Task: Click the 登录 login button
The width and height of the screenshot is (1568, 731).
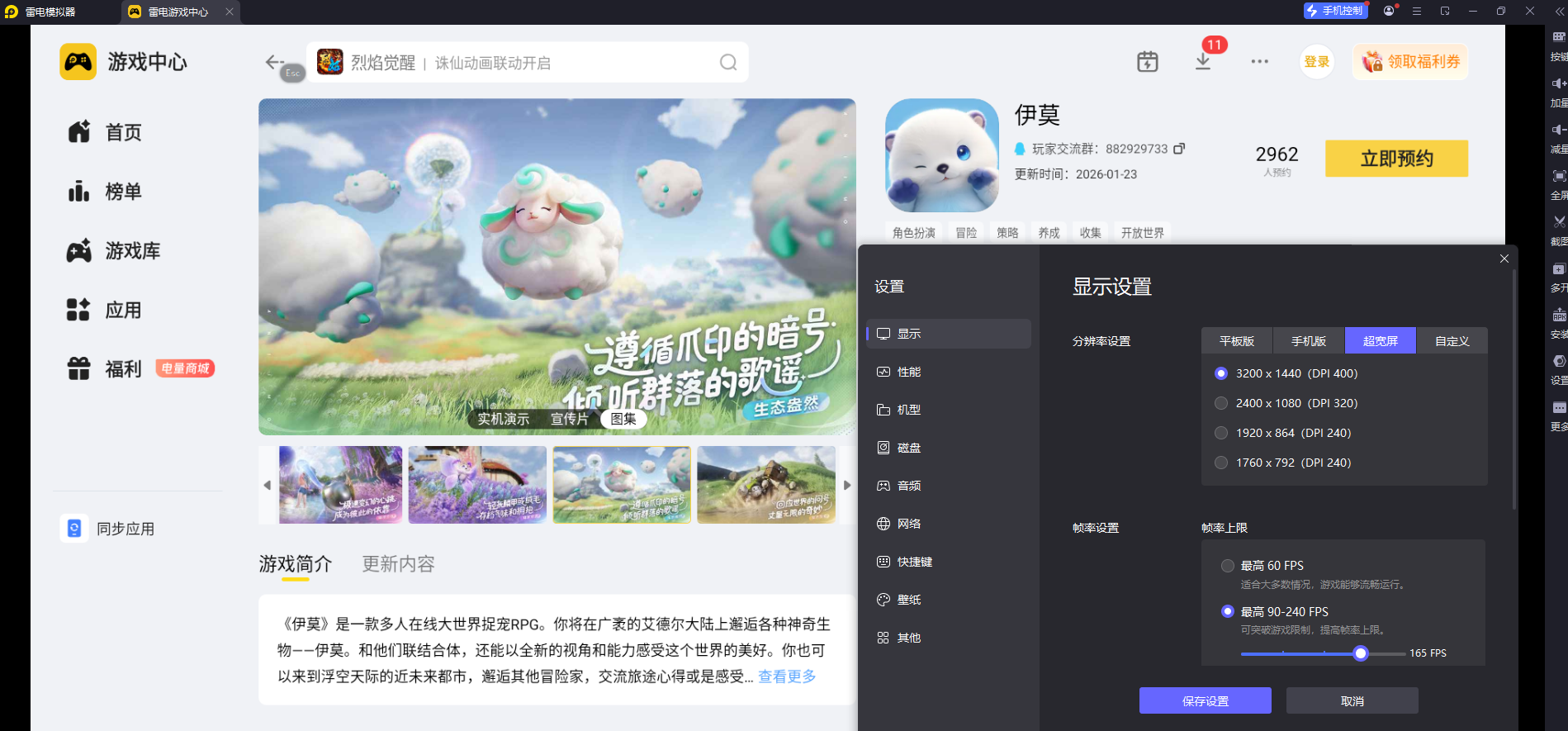Action: (x=1317, y=62)
